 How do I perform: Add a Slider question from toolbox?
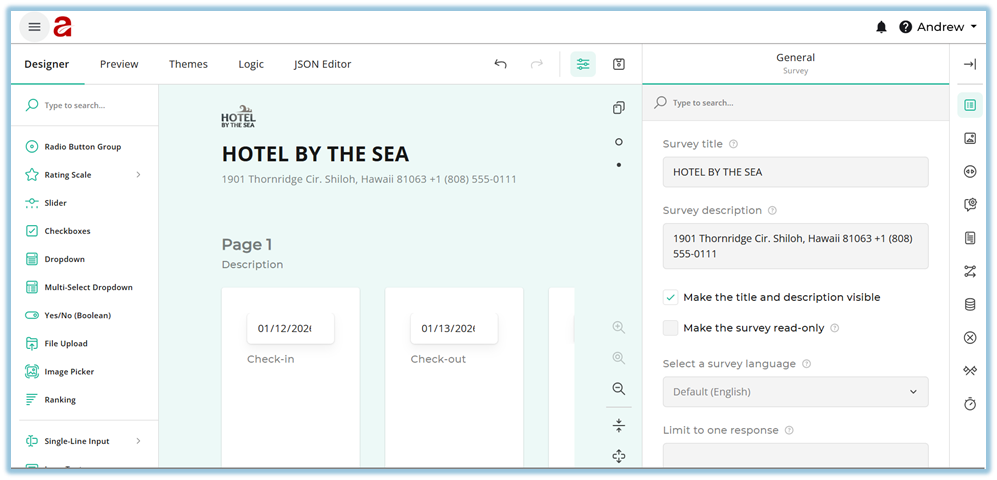pyautogui.click(x=55, y=203)
